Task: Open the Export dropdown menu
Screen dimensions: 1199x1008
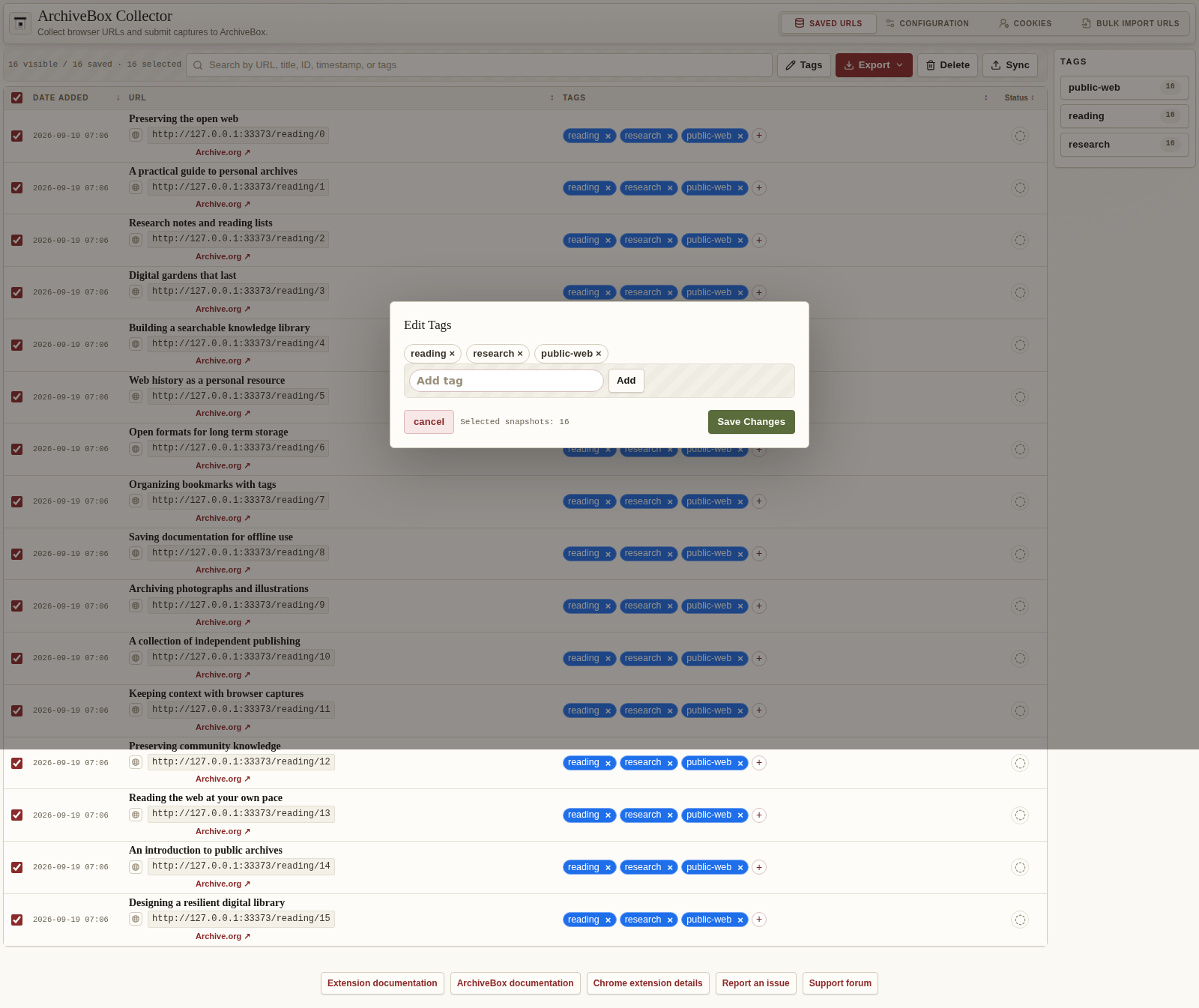Action: [874, 65]
